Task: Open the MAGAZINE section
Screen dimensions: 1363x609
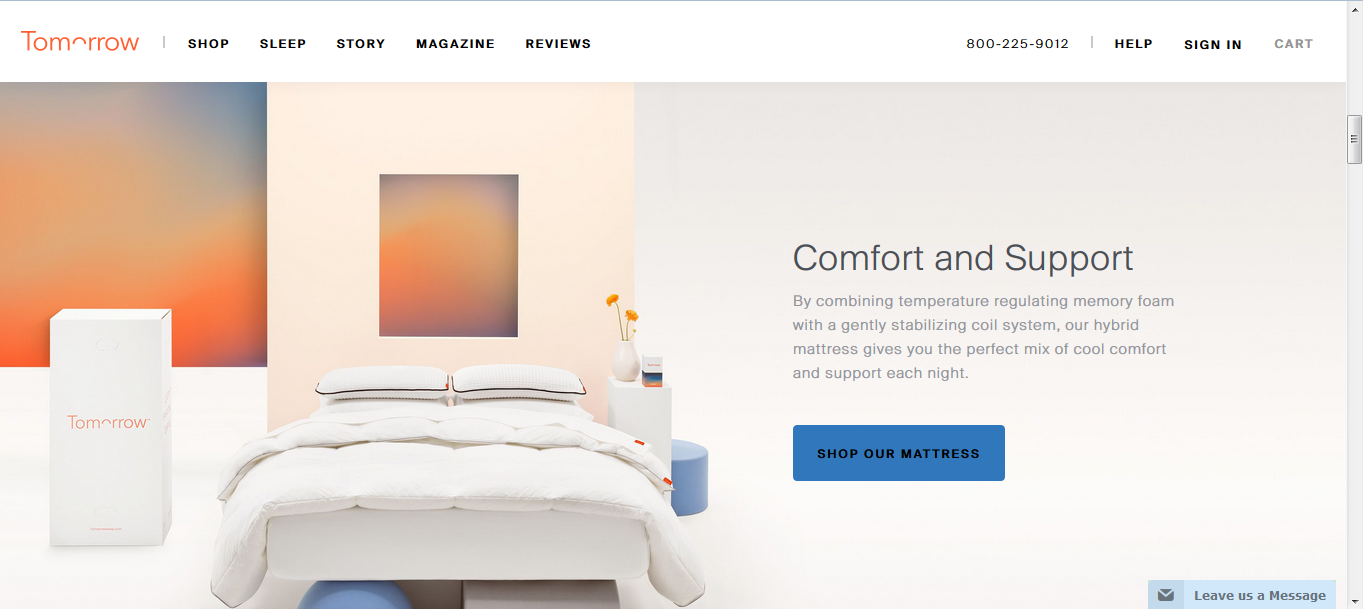Action: point(456,44)
